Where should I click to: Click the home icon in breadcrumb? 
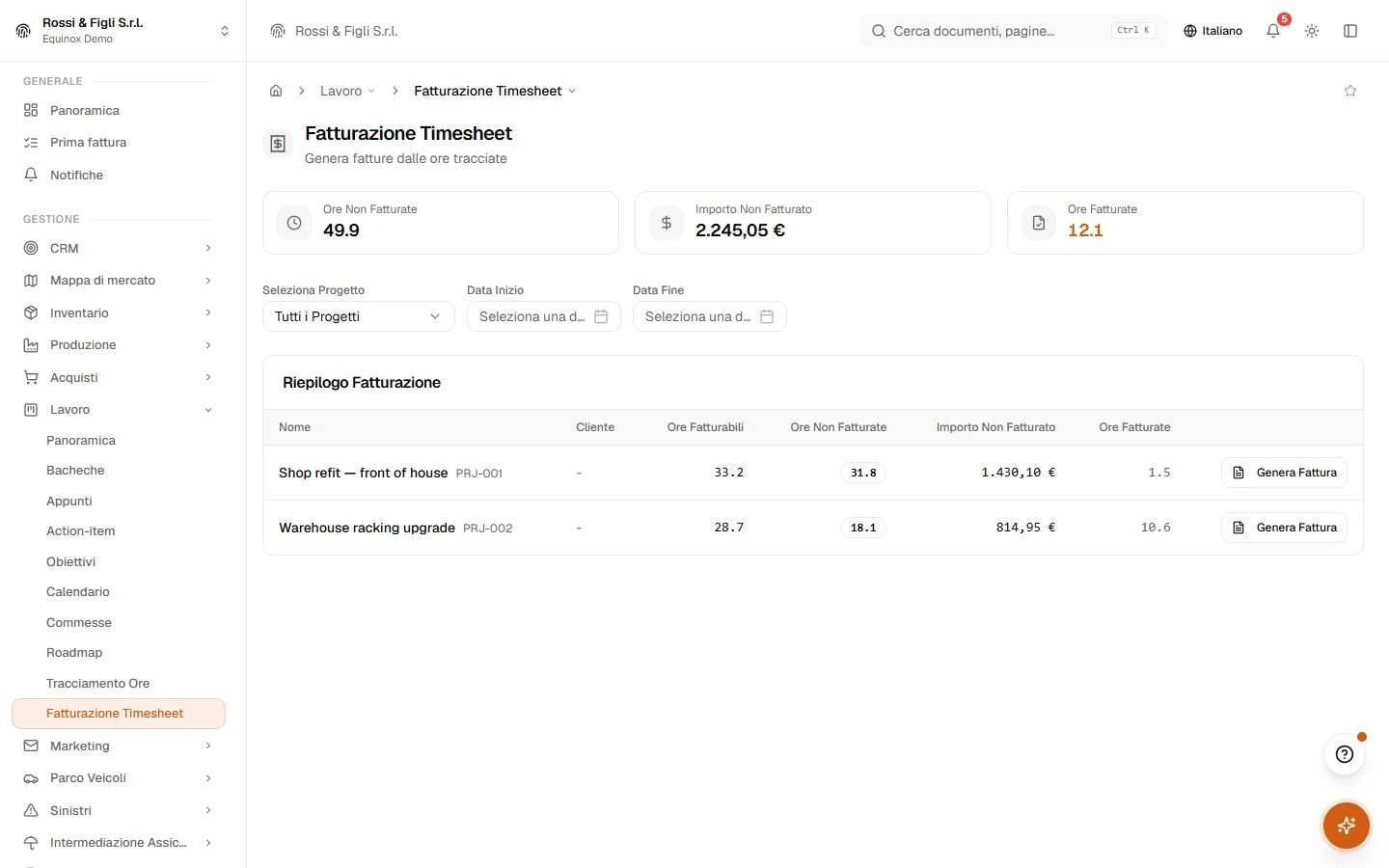pyautogui.click(x=276, y=91)
